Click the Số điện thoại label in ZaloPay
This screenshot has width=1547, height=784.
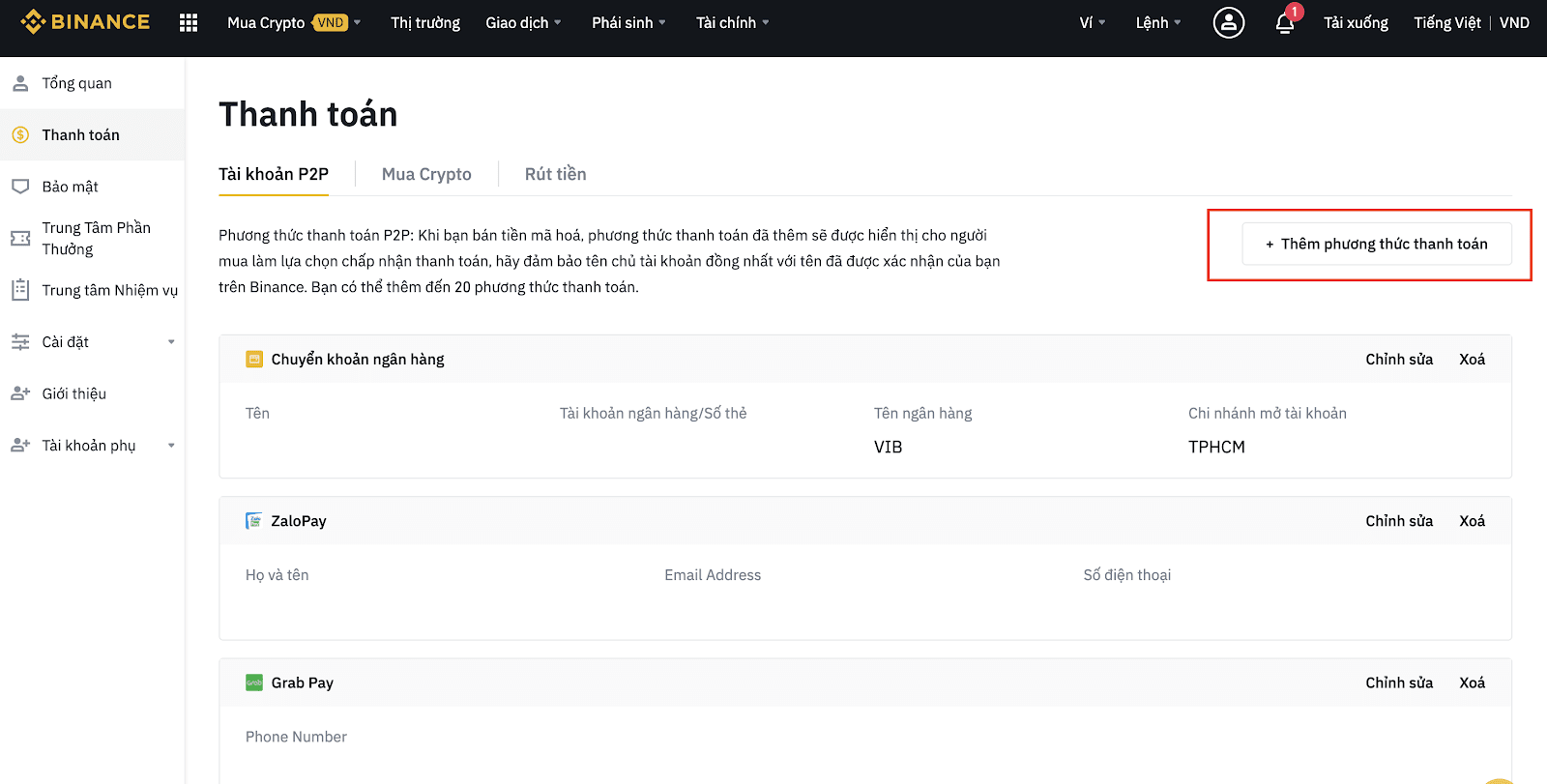1127,574
